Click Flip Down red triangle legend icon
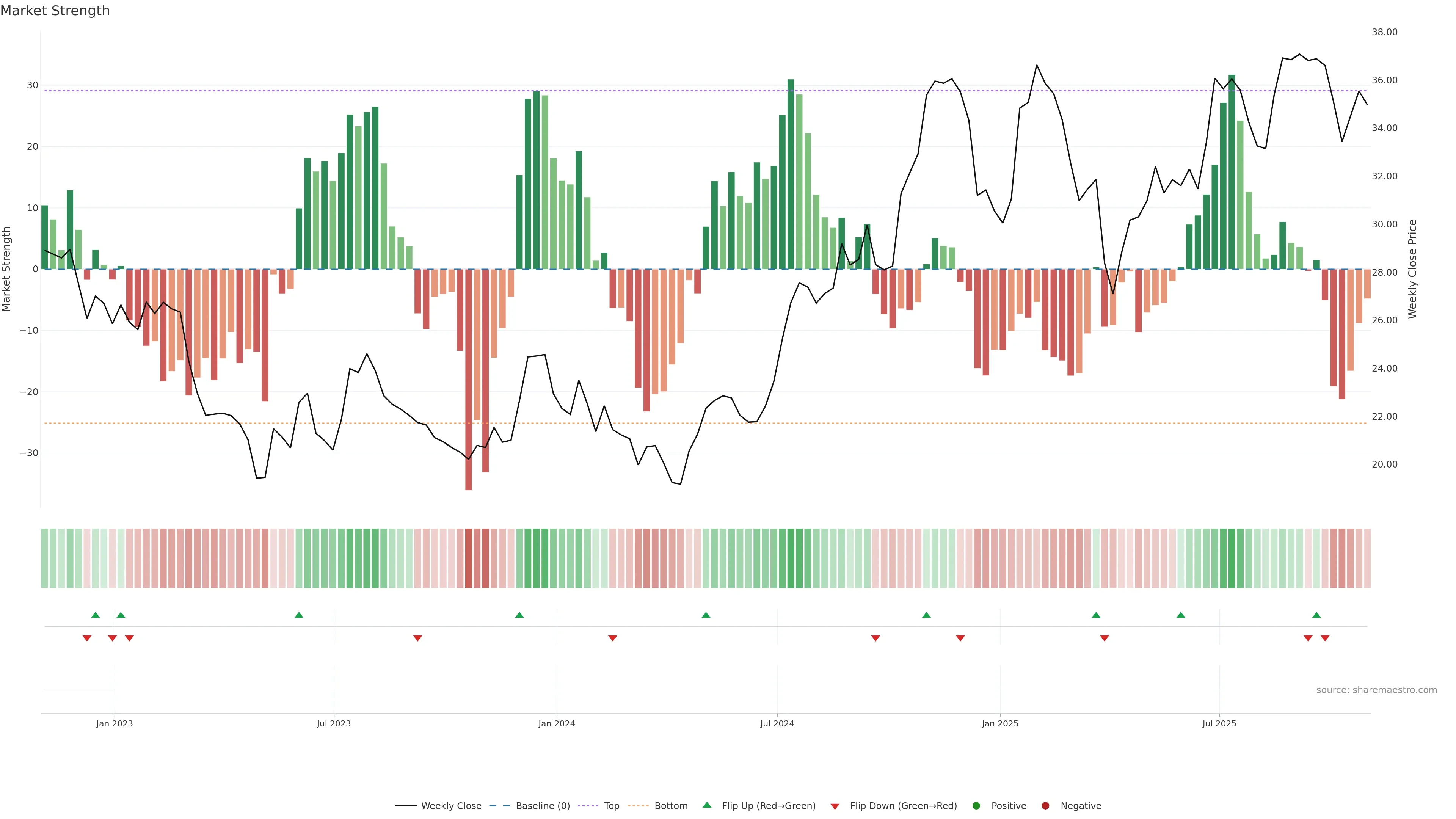 835,806
